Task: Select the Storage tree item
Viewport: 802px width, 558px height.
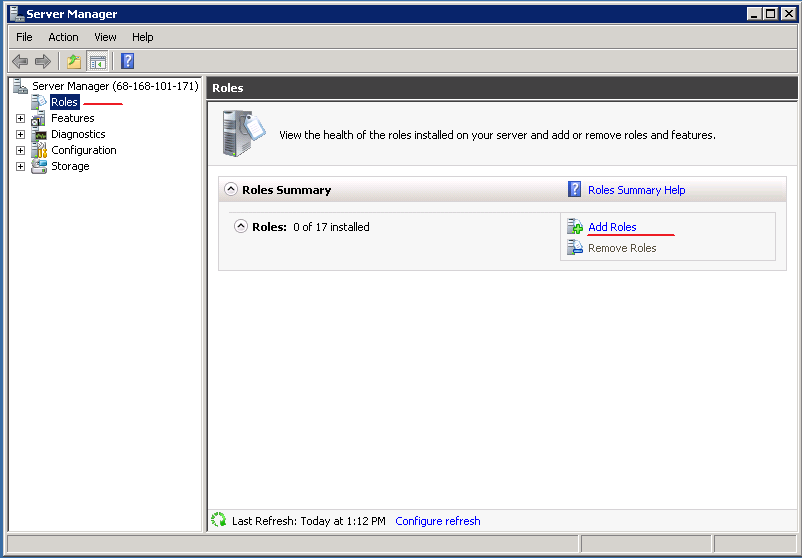Action: coord(70,166)
